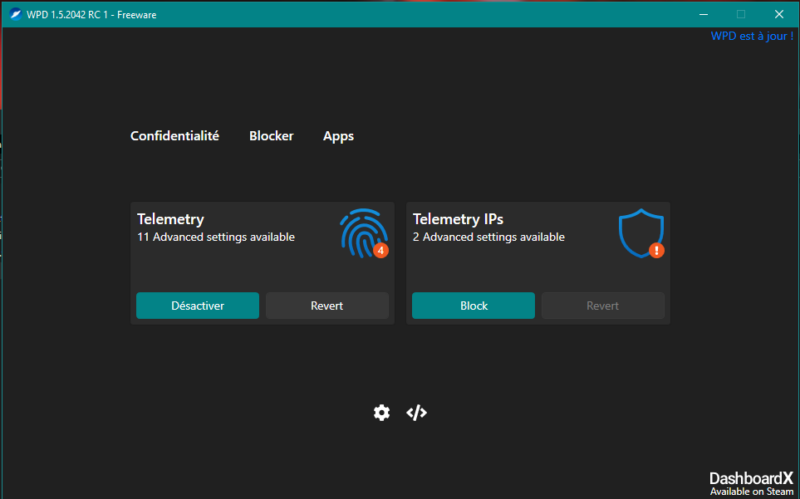Click the Telemetry IPs shield icon
This screenshot has height=499, width=800.
coord(639,232)
